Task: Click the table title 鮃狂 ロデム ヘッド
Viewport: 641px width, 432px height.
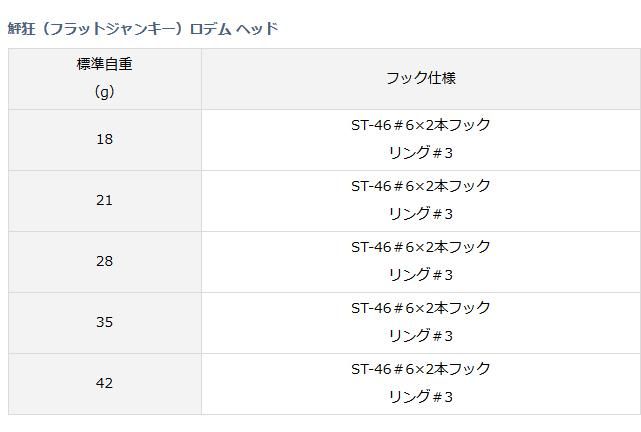Action: pos(143,28)
